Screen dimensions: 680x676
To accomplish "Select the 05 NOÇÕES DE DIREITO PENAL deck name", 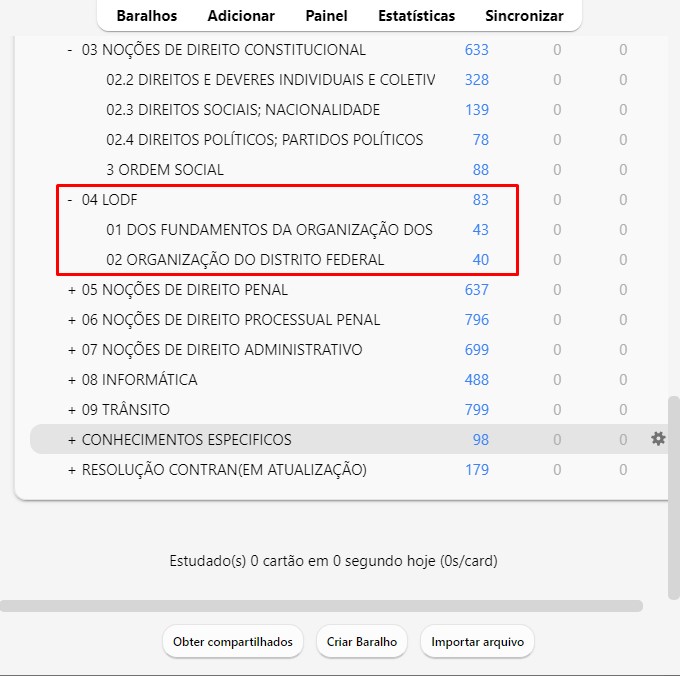I will (185, 289).
